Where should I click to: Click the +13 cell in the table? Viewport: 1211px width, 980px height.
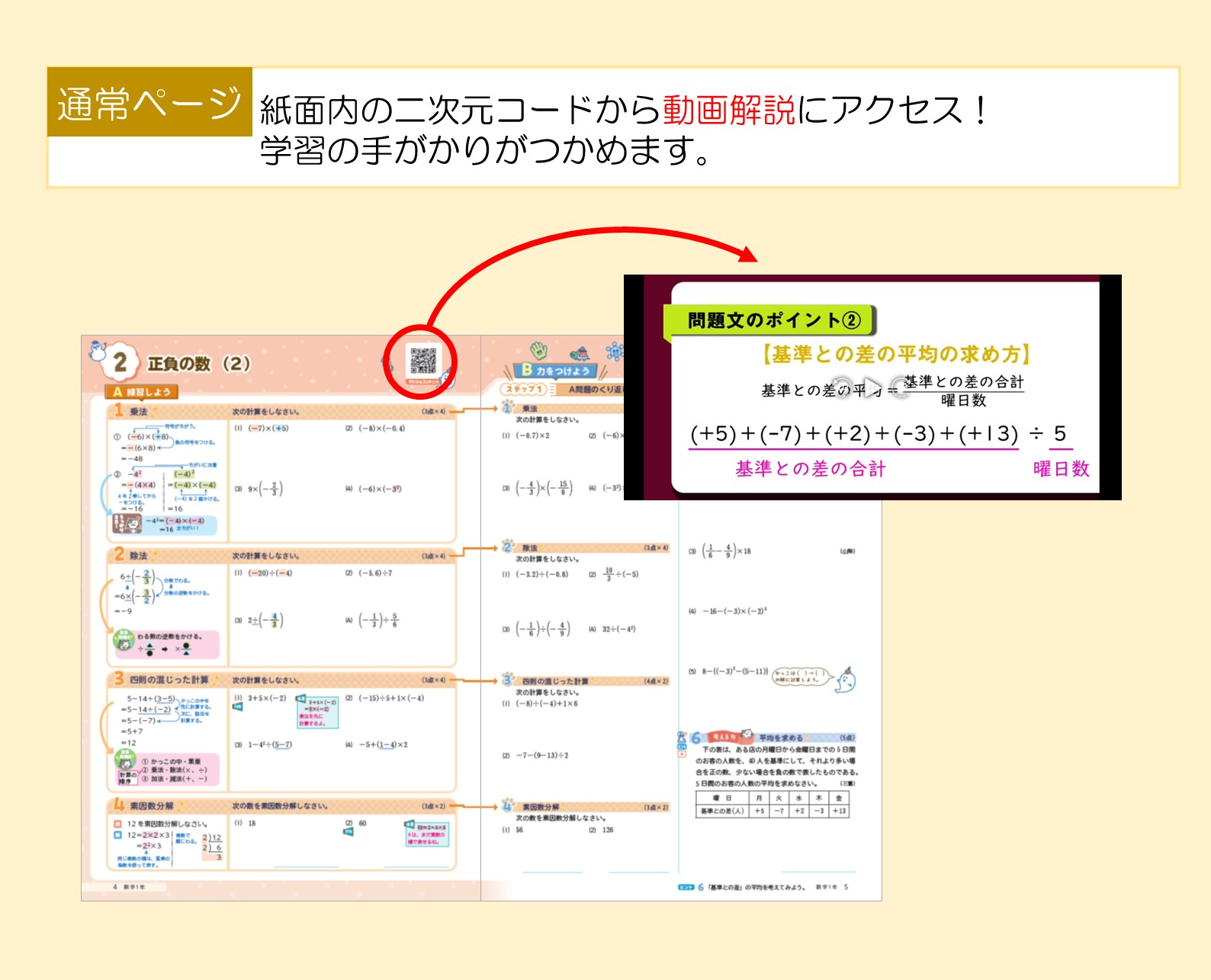point(839,811)
